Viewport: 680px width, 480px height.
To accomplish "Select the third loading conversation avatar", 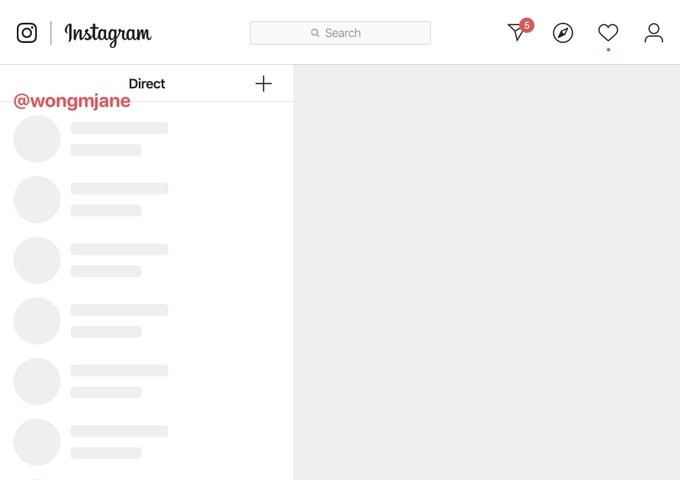I will click(37, 260).
